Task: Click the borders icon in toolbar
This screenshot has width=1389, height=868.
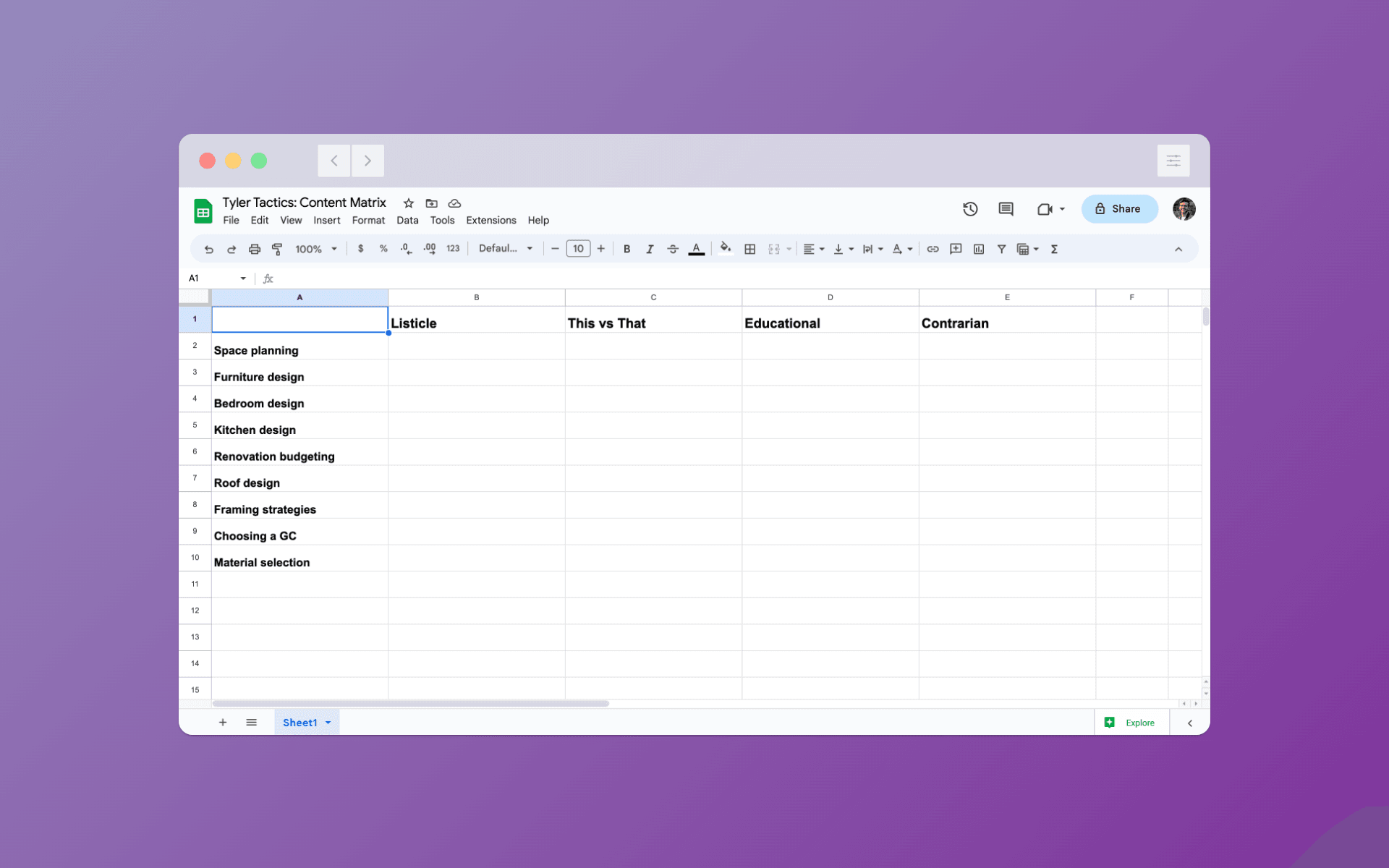Action: (750, 249)
